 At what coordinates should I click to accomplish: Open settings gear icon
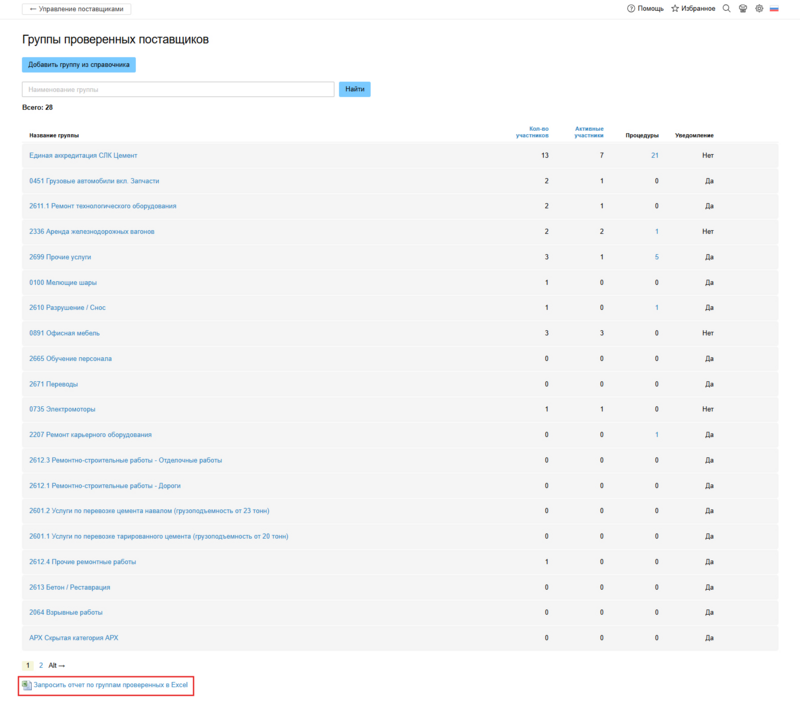(x=759, y=8)
